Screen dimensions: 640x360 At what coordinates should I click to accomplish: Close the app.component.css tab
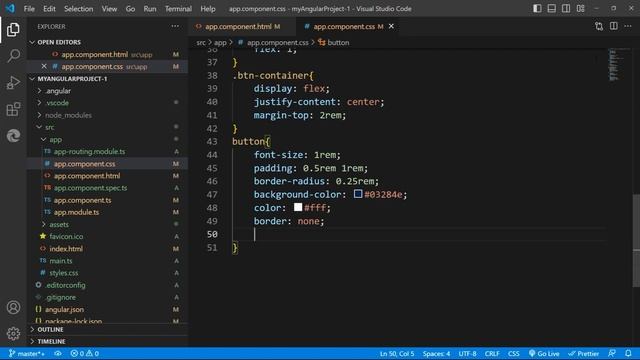pyautogui.click(x=391, y=26)
